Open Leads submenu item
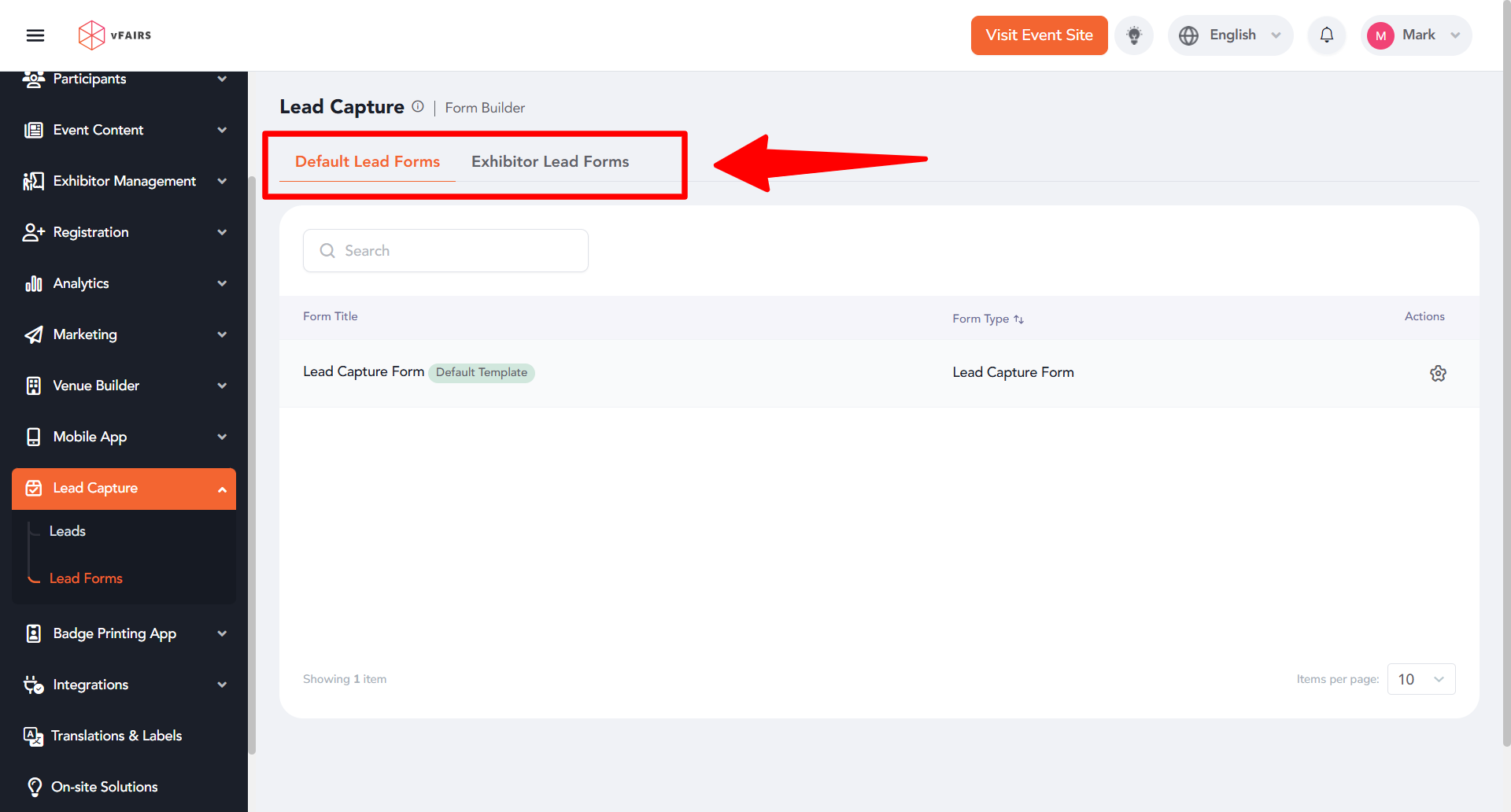1511x812 pixels. pos(68,531)
